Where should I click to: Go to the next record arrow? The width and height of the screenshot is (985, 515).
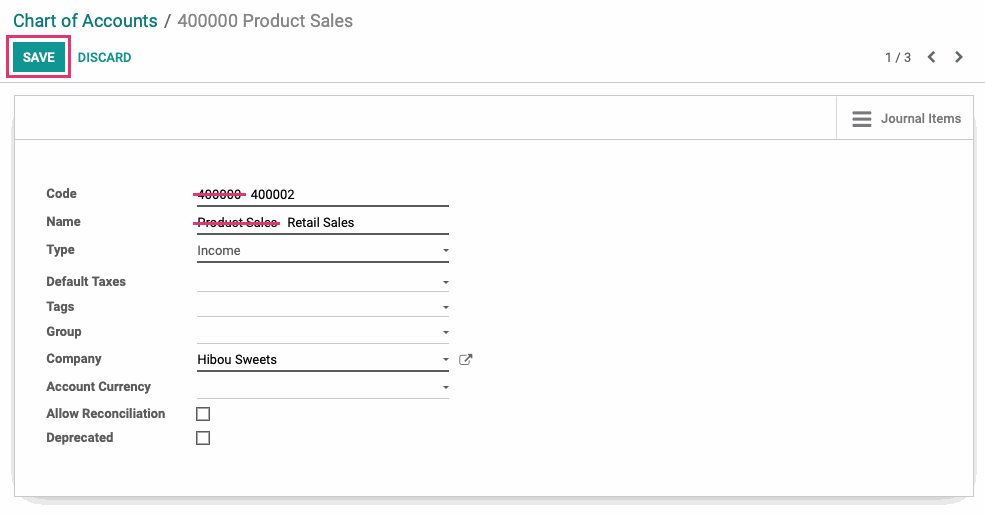959,57
